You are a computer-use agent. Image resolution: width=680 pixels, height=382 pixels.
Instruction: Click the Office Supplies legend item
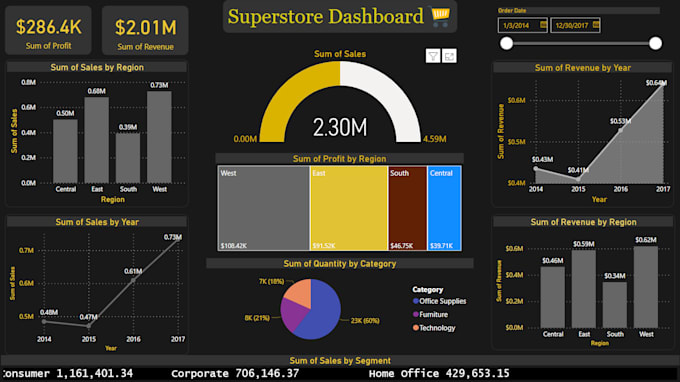coord(439,301)
